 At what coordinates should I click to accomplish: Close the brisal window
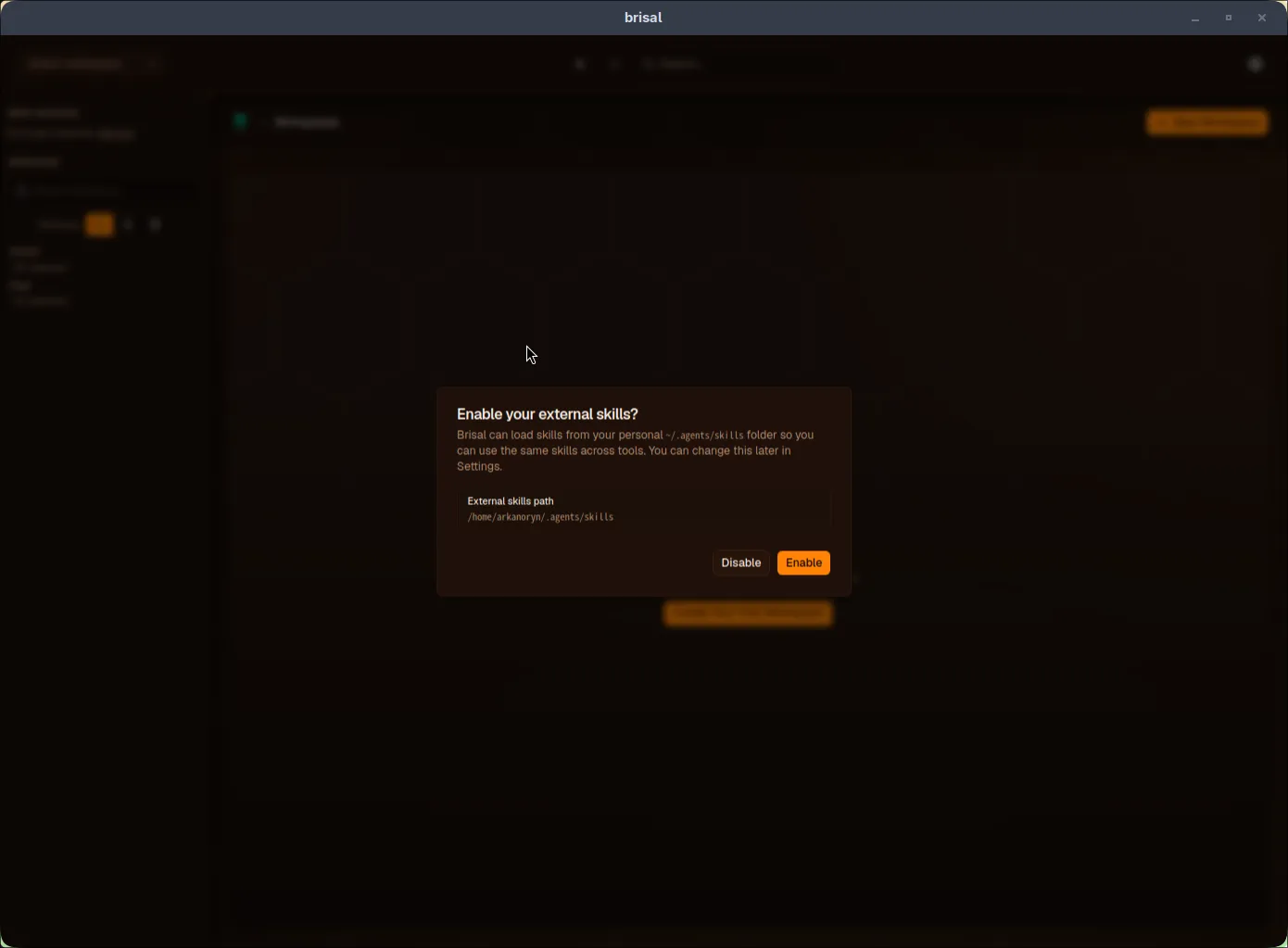point(1262,18)
